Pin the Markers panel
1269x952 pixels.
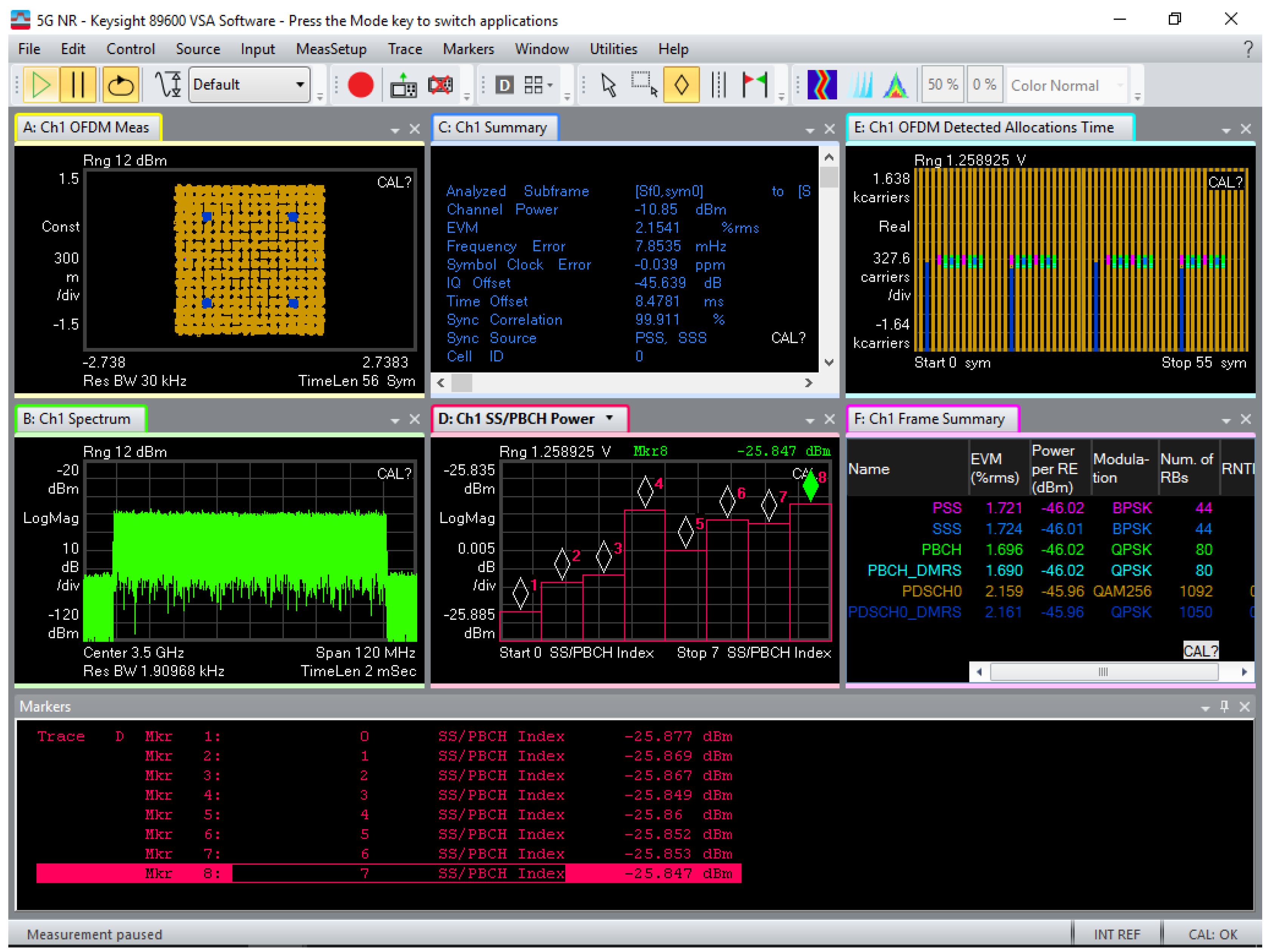pyautogui.click(x=1224, y=706)
